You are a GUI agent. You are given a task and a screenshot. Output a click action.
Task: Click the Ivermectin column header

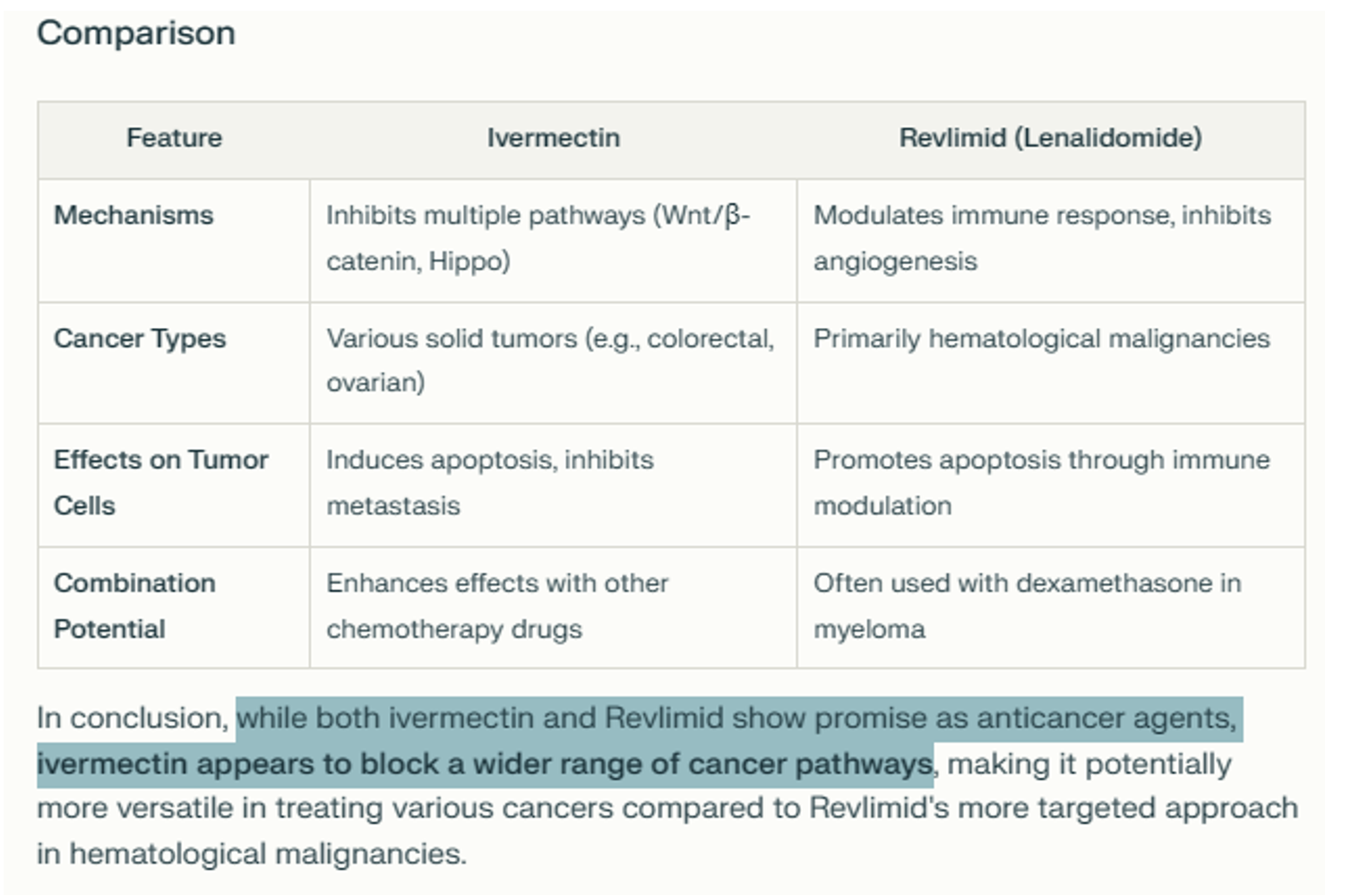tap(553, 138)
